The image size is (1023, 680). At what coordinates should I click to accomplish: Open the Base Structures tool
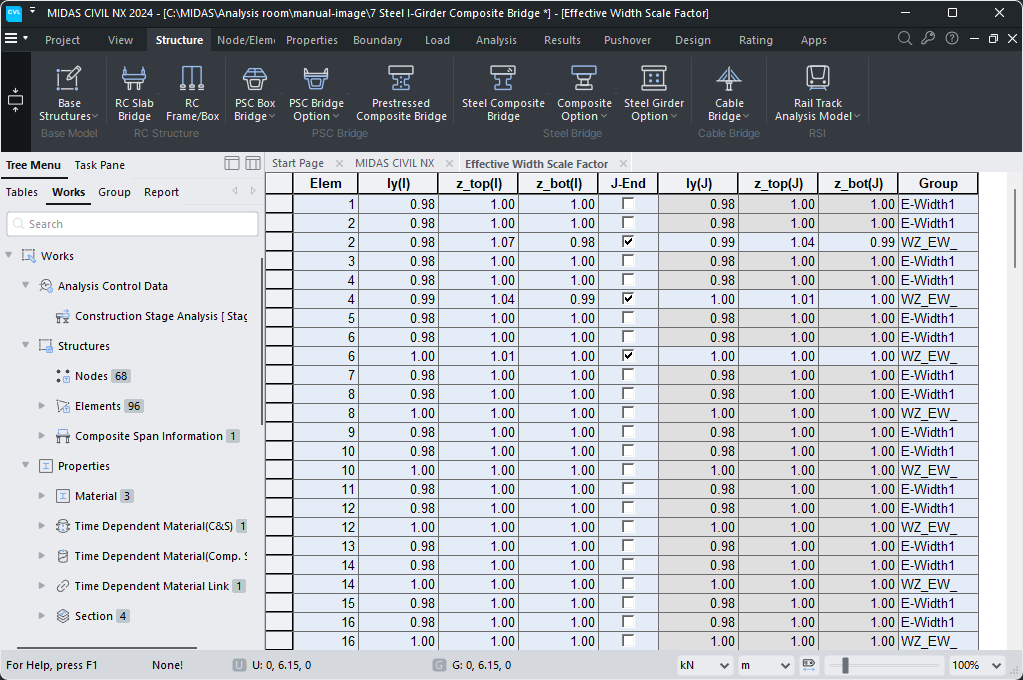point(68,90)
